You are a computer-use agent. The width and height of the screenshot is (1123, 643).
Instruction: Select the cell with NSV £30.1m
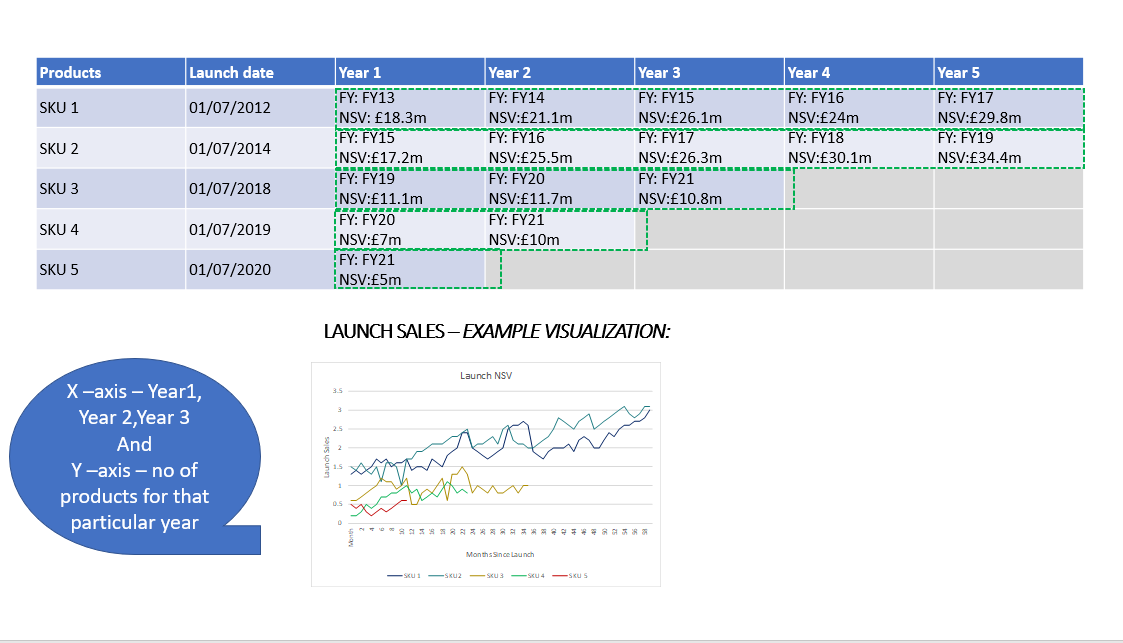click(x=859, y=148)
